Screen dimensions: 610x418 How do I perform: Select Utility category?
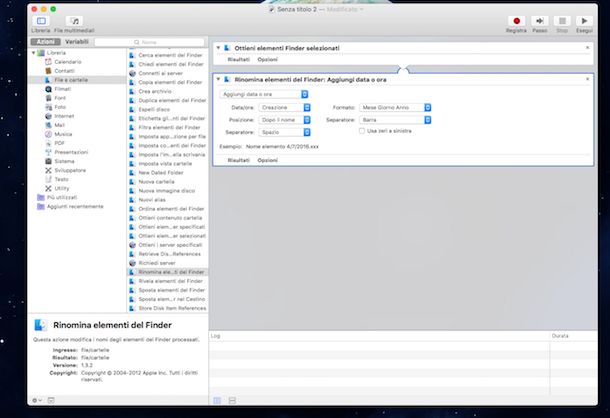click(x=61, y=188)
